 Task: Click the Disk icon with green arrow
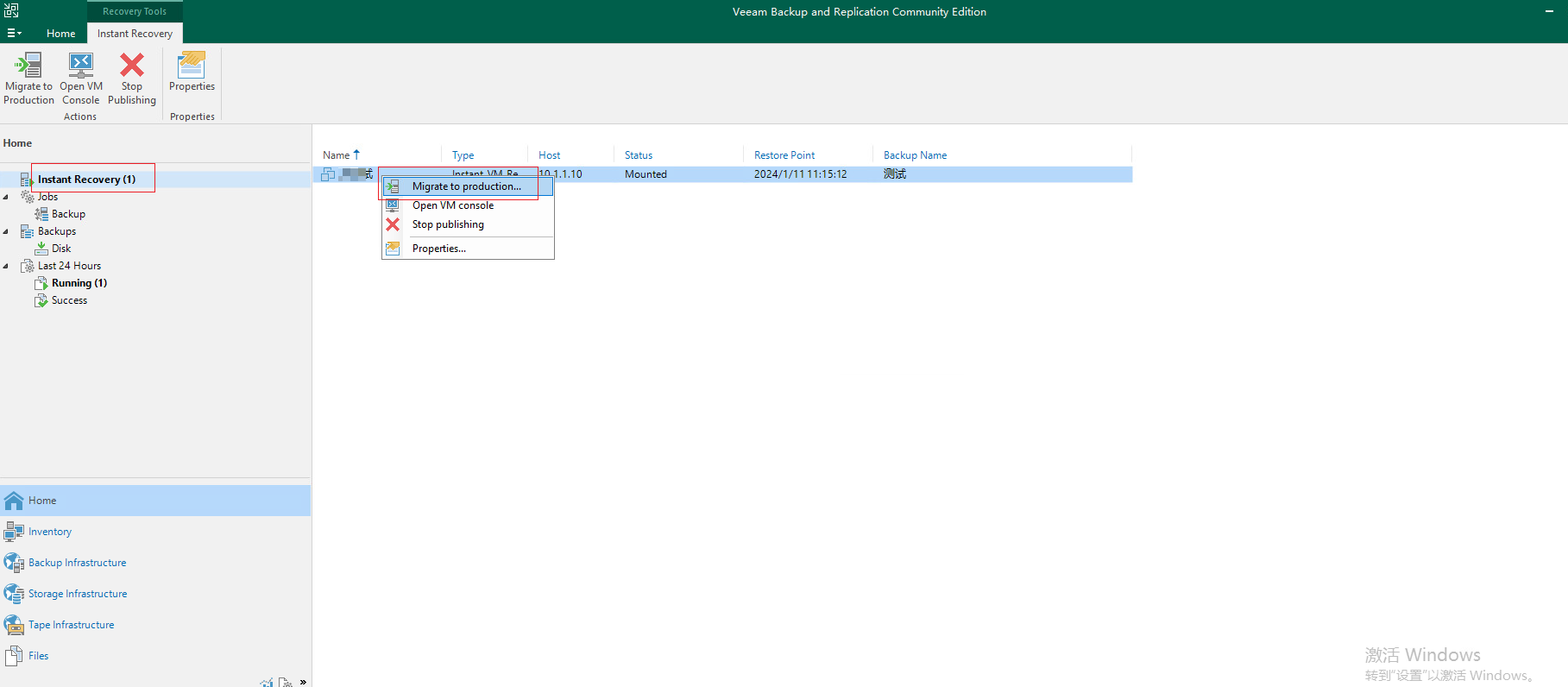[41, 249]
